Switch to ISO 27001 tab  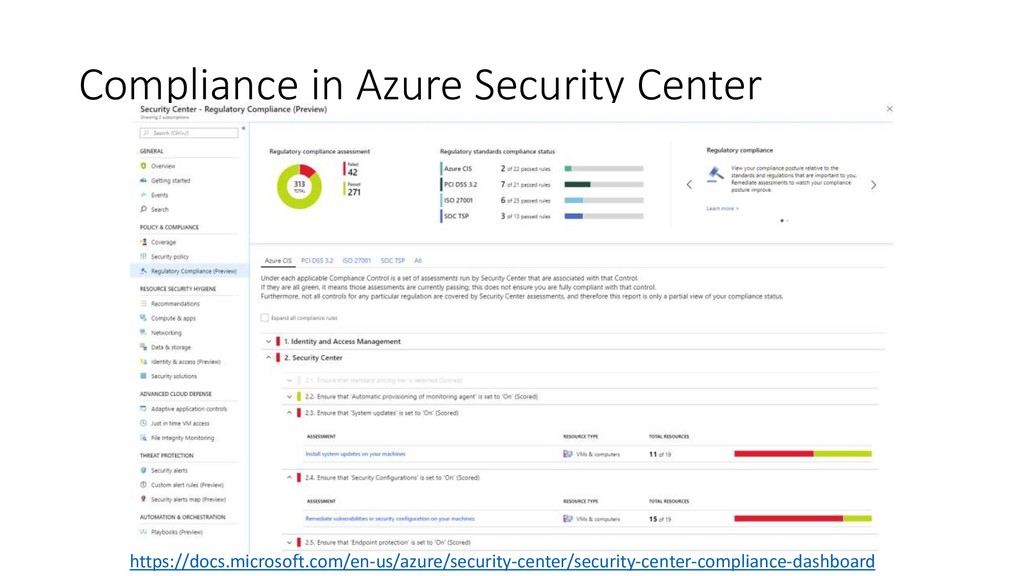click(357, 260)
